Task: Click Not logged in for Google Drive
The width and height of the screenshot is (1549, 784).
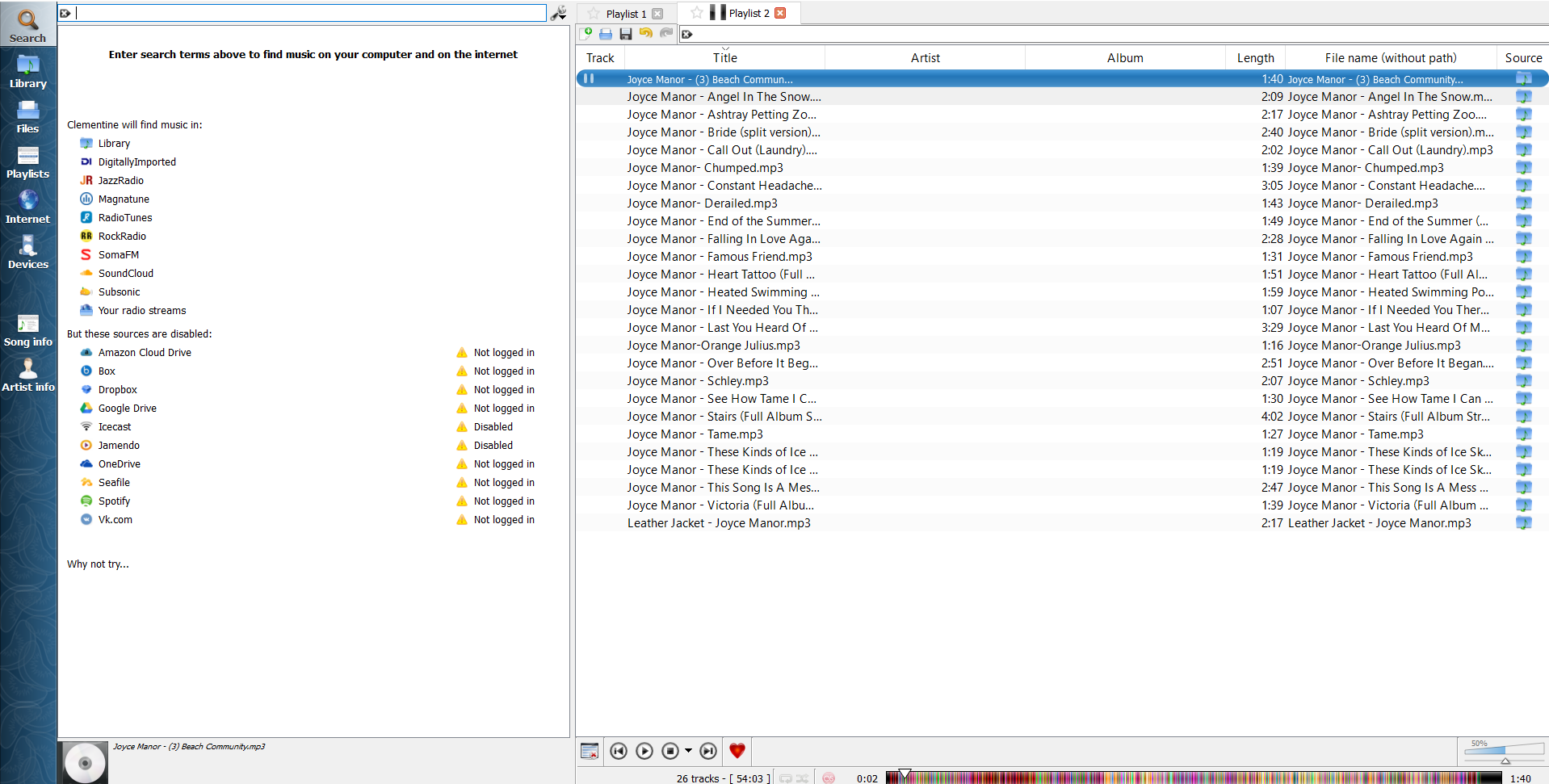Action: pos(504,409)
